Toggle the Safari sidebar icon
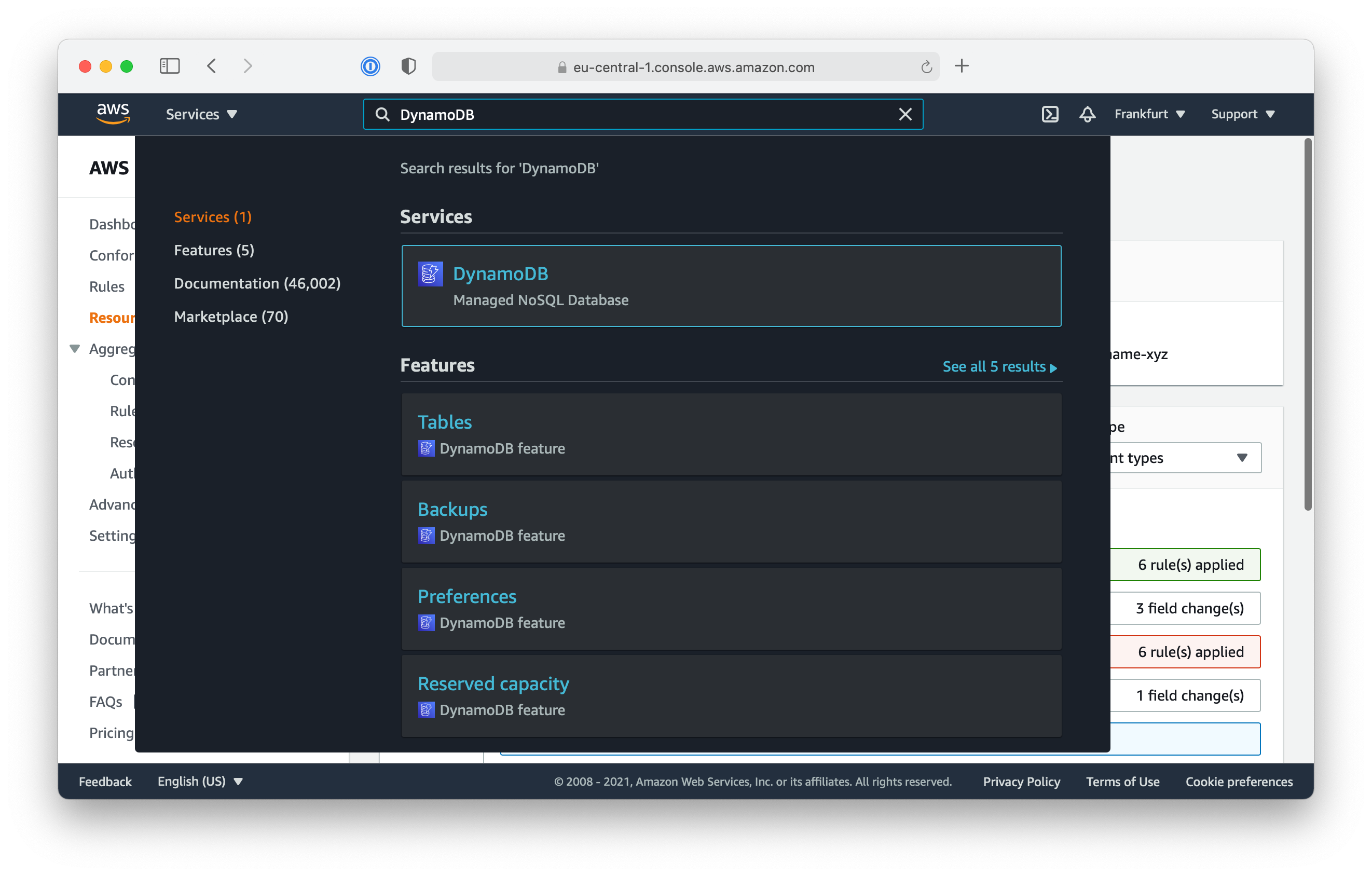This screenshot has width=1372, height=876. pyautogui.click(x=169, y=66)
